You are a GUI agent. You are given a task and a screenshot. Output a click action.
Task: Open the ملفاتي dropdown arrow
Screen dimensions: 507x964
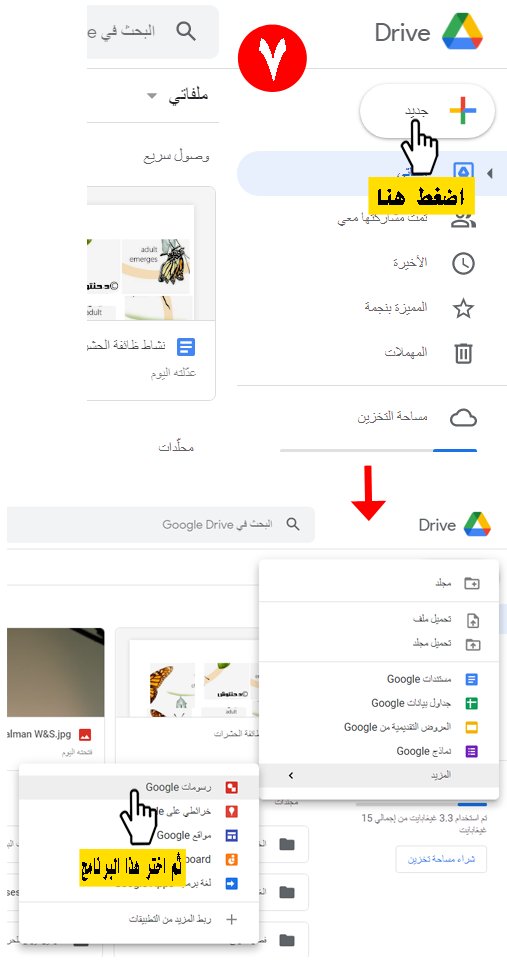pos(152,97)
